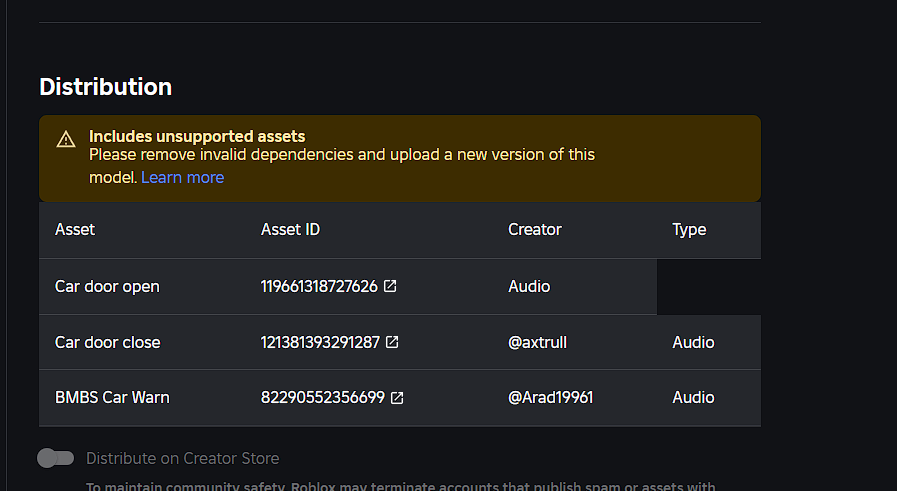Open the BMBS Car Warn asset external link icon

pos(397,398)
